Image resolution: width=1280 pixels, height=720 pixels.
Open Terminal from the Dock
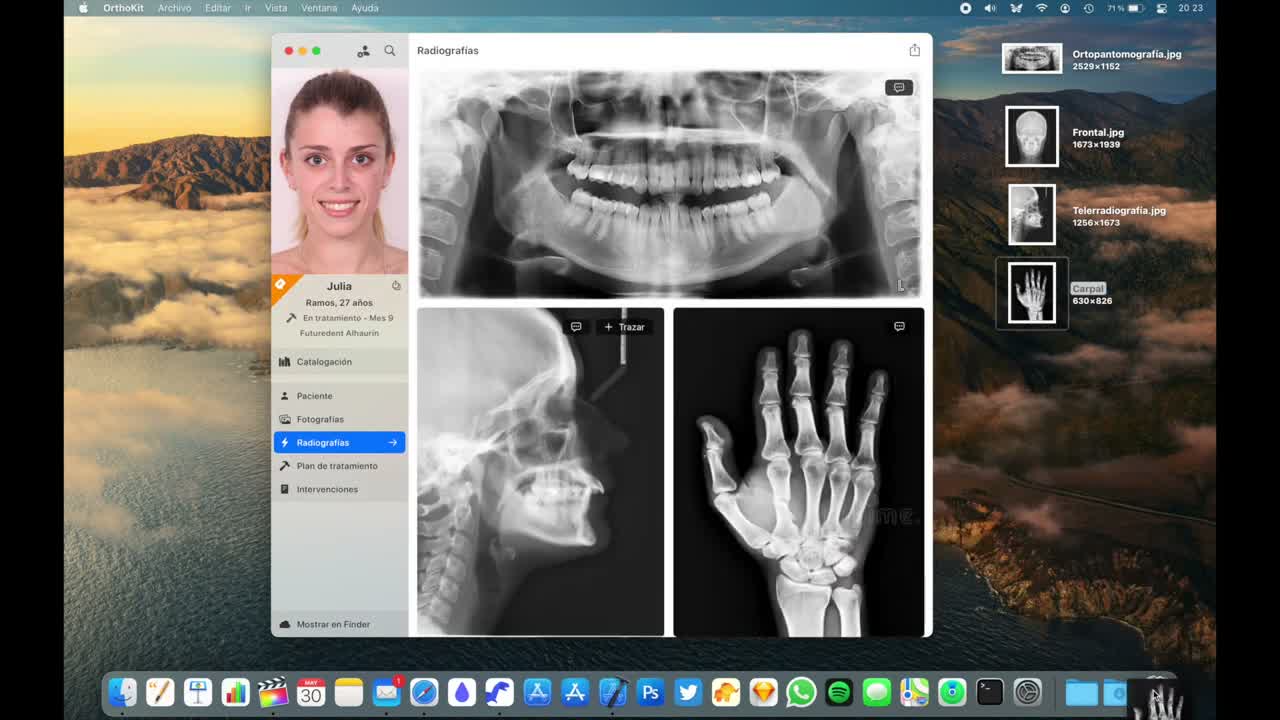[x=990, y=692]
